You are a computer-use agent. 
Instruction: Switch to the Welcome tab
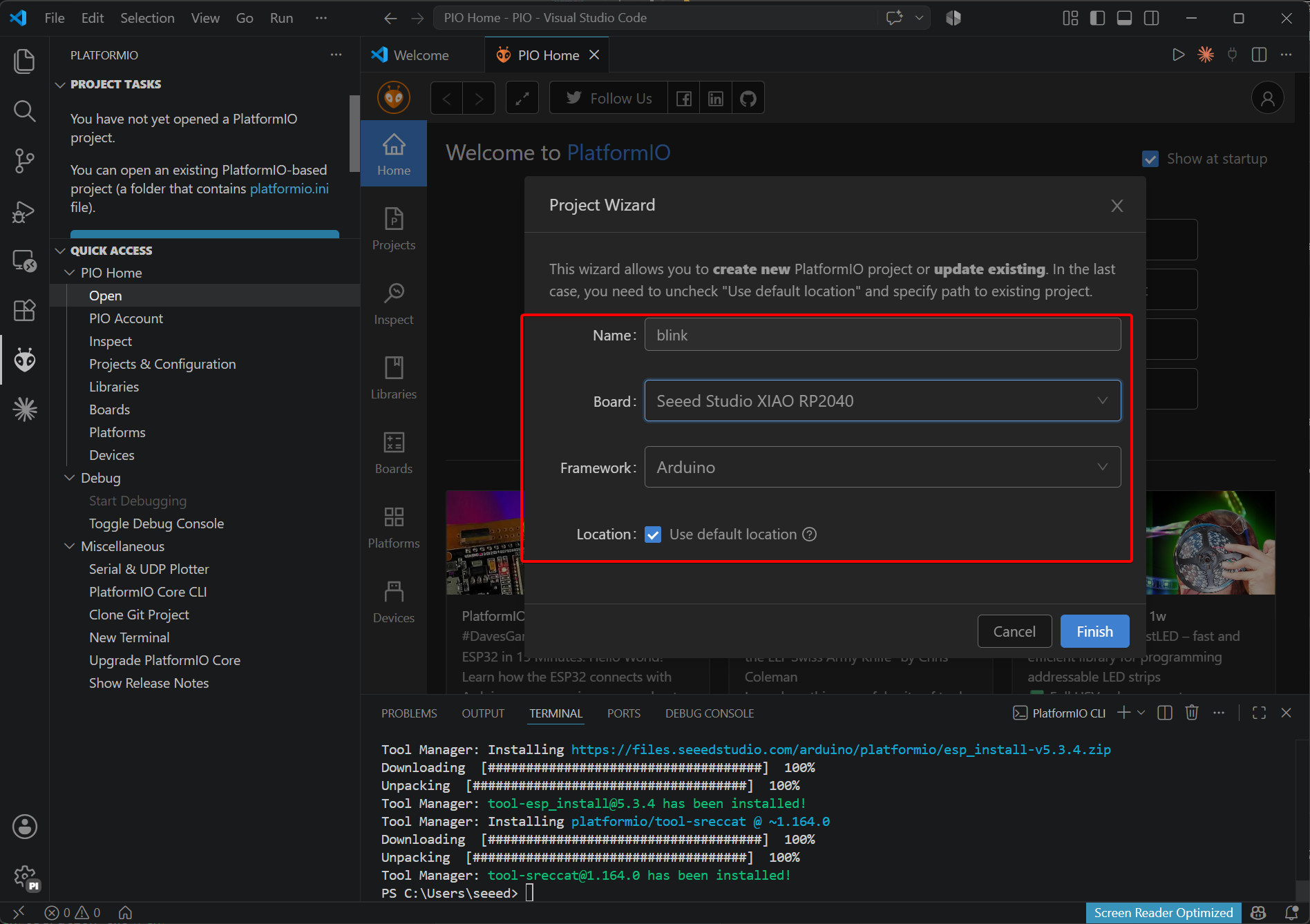click(421, 55)
